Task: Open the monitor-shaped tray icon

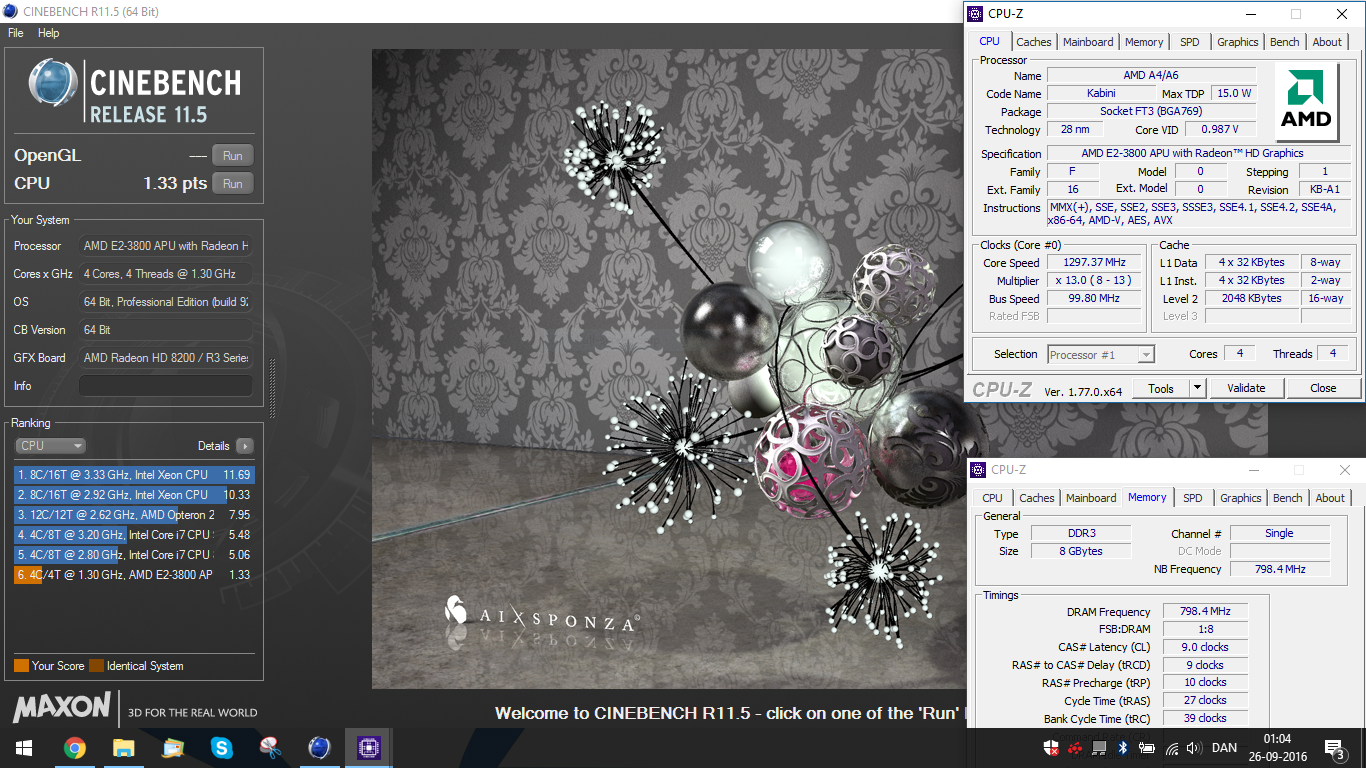Action: click(x=1099, y=748)
